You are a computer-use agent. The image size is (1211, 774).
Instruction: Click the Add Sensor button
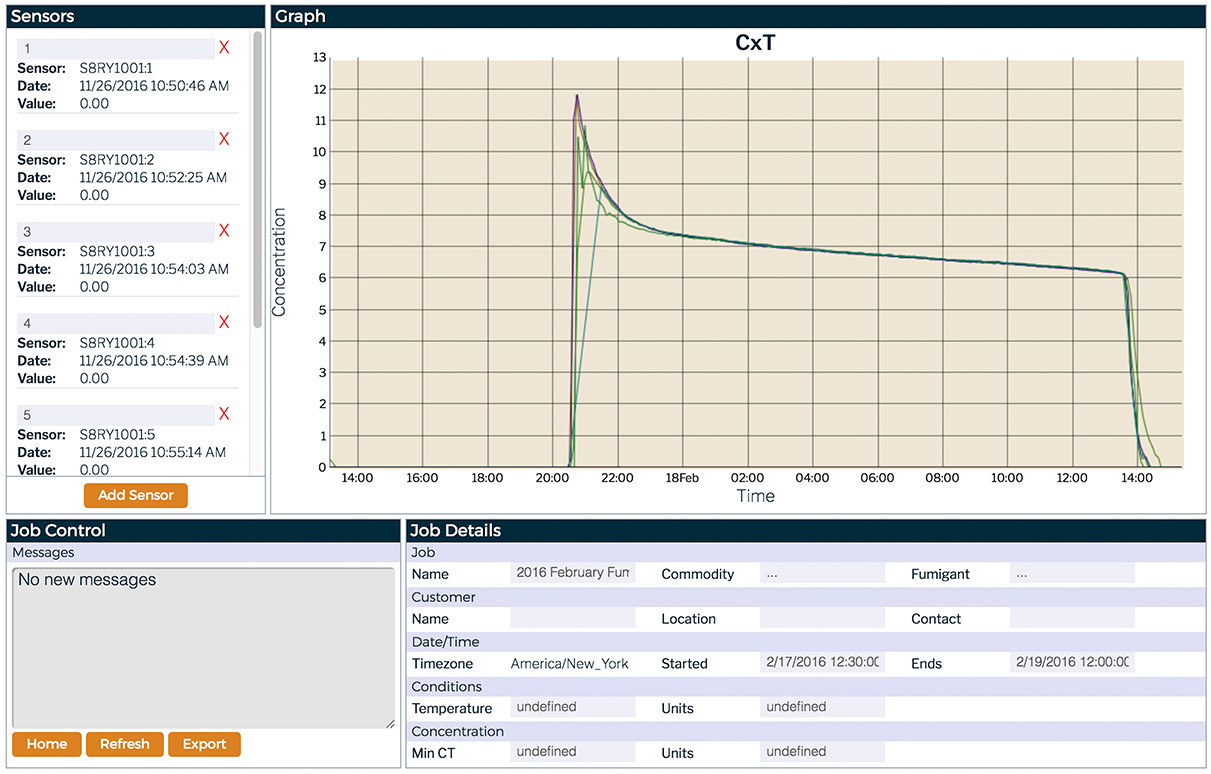pyautogui.click(x=135, y=495)
